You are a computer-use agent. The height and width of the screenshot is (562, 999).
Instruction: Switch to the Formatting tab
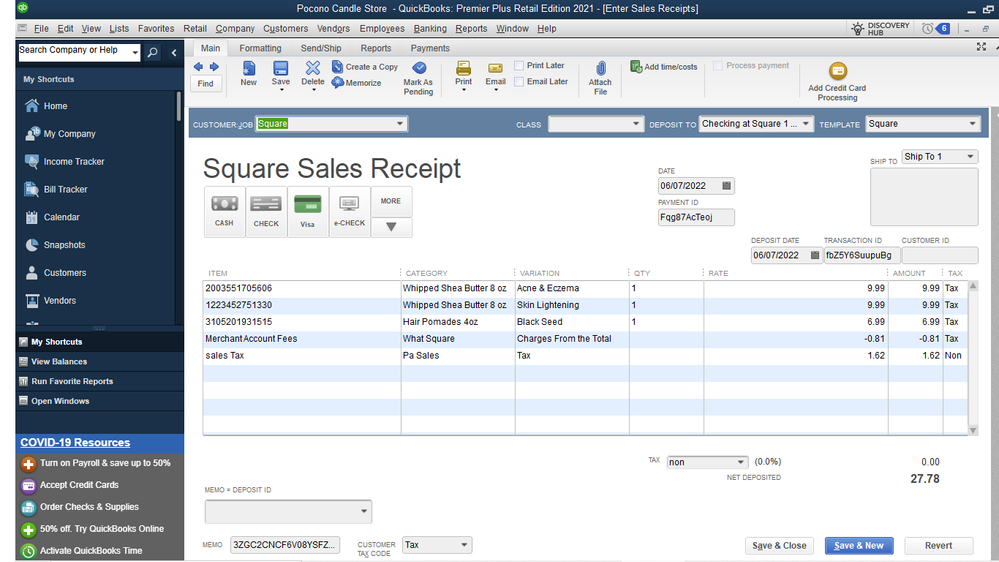point(260,48)
